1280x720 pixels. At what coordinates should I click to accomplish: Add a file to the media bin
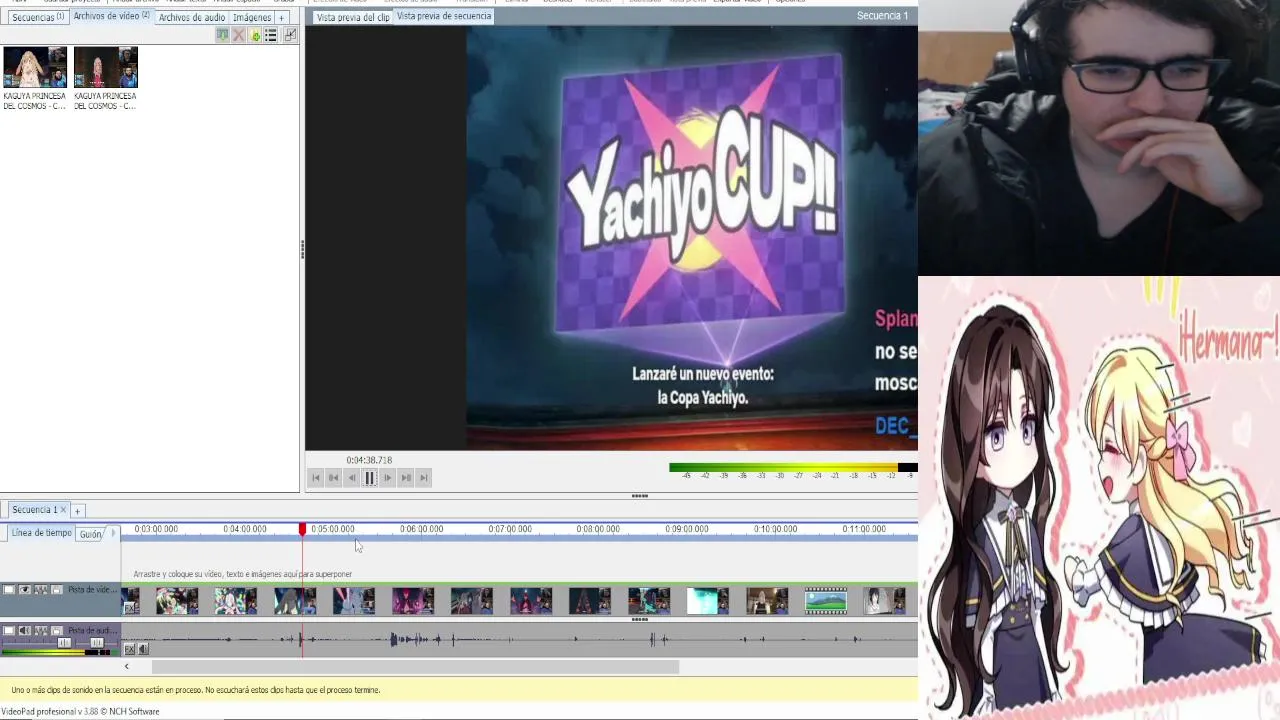pos(255,35)
